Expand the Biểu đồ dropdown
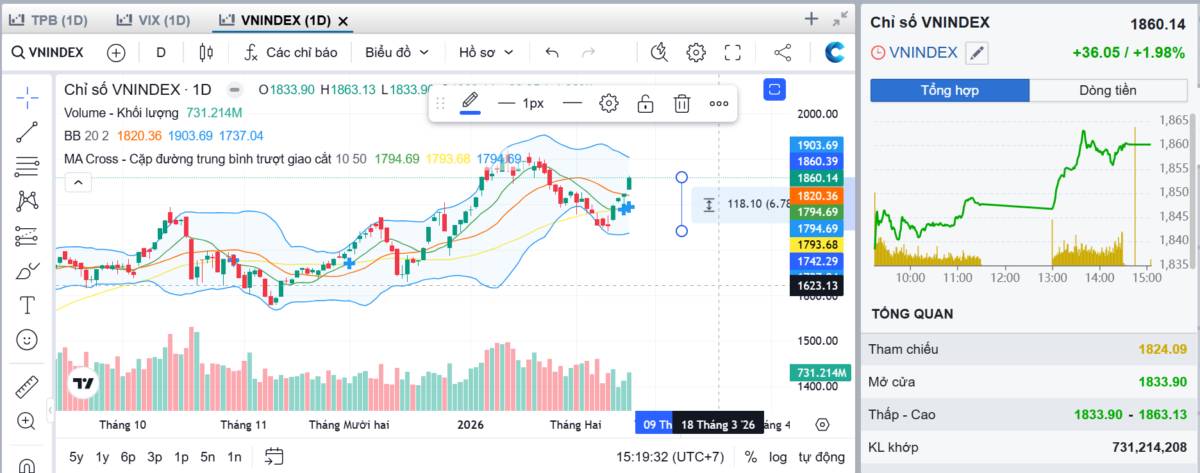This screenshot has width=1200, height=473. pyautogui.click(x=397, y=52)
